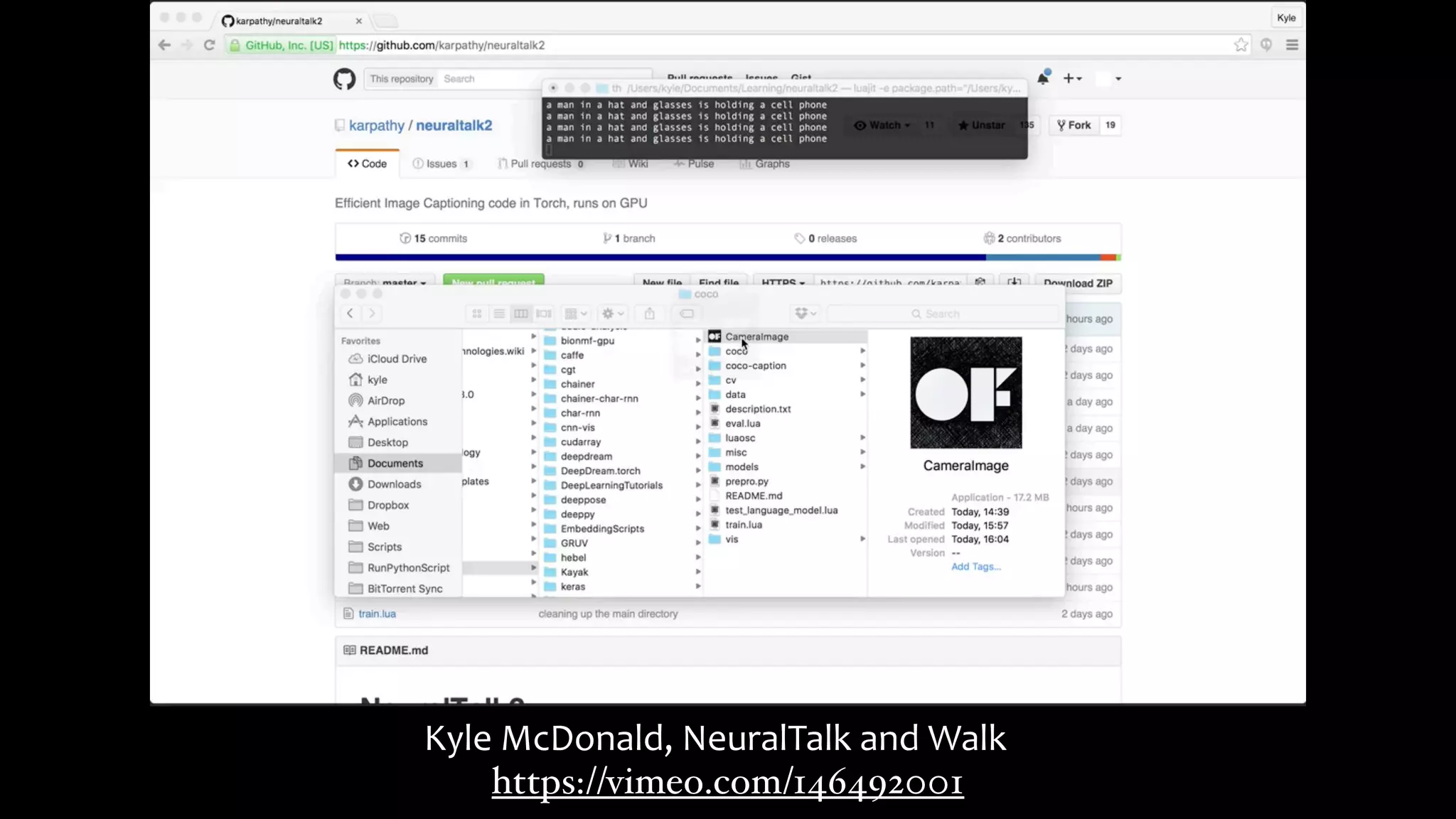Click the GitHub octocat logo
The width and height of the screenshot is (1456, 819).
(345, 79)
